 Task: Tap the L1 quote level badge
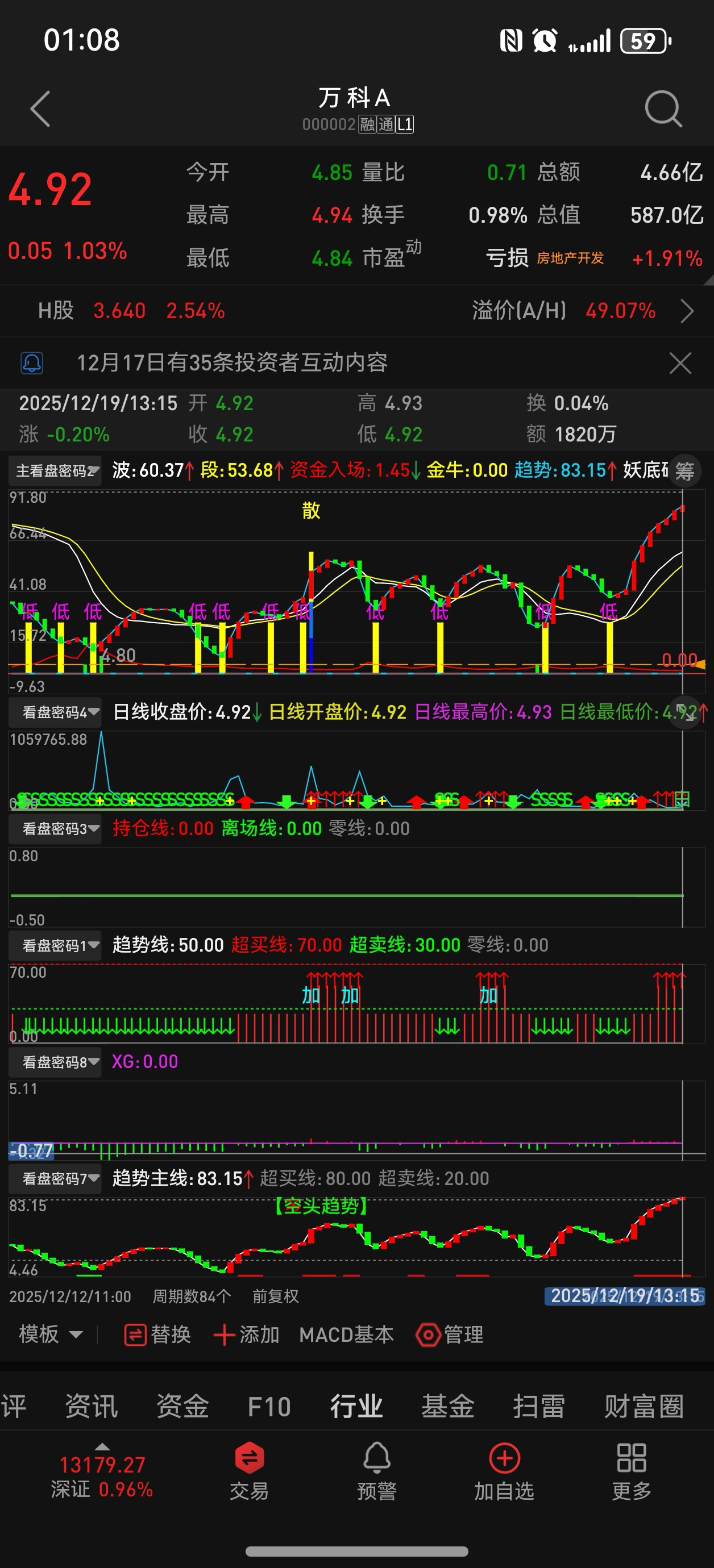click(x=405, y=125)
